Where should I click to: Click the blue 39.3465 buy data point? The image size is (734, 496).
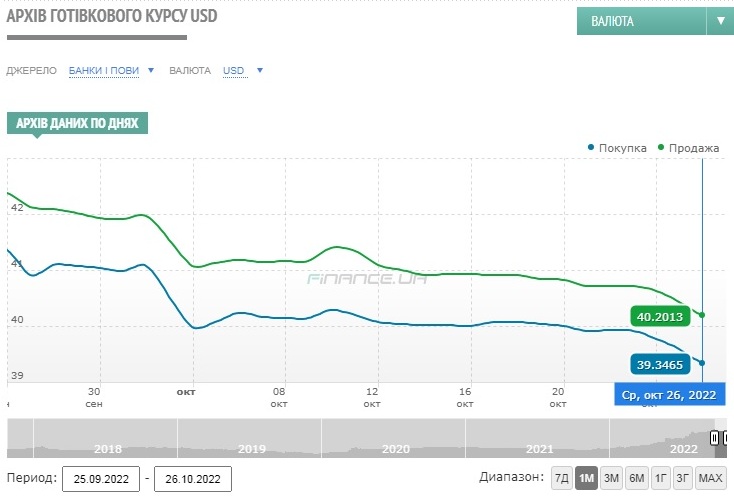coord(702,363)
